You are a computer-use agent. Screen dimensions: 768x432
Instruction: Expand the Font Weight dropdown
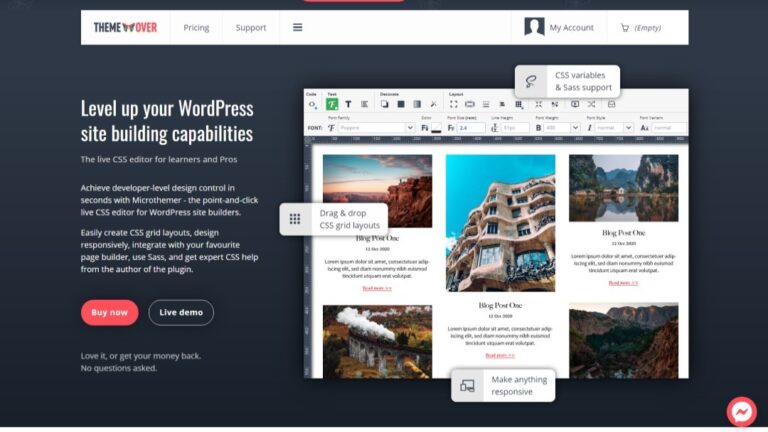click(556, 128)
